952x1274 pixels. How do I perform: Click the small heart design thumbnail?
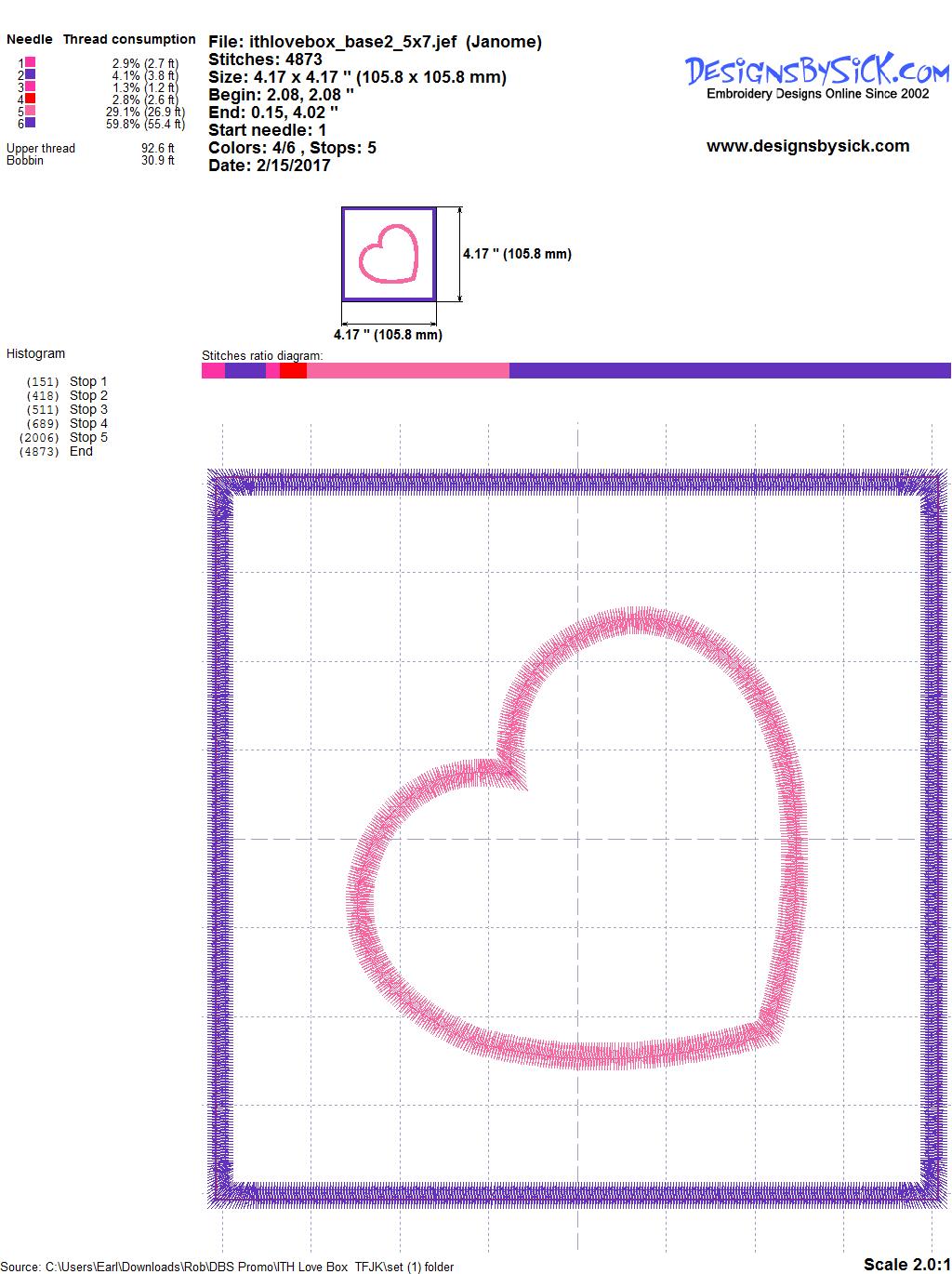388,254
